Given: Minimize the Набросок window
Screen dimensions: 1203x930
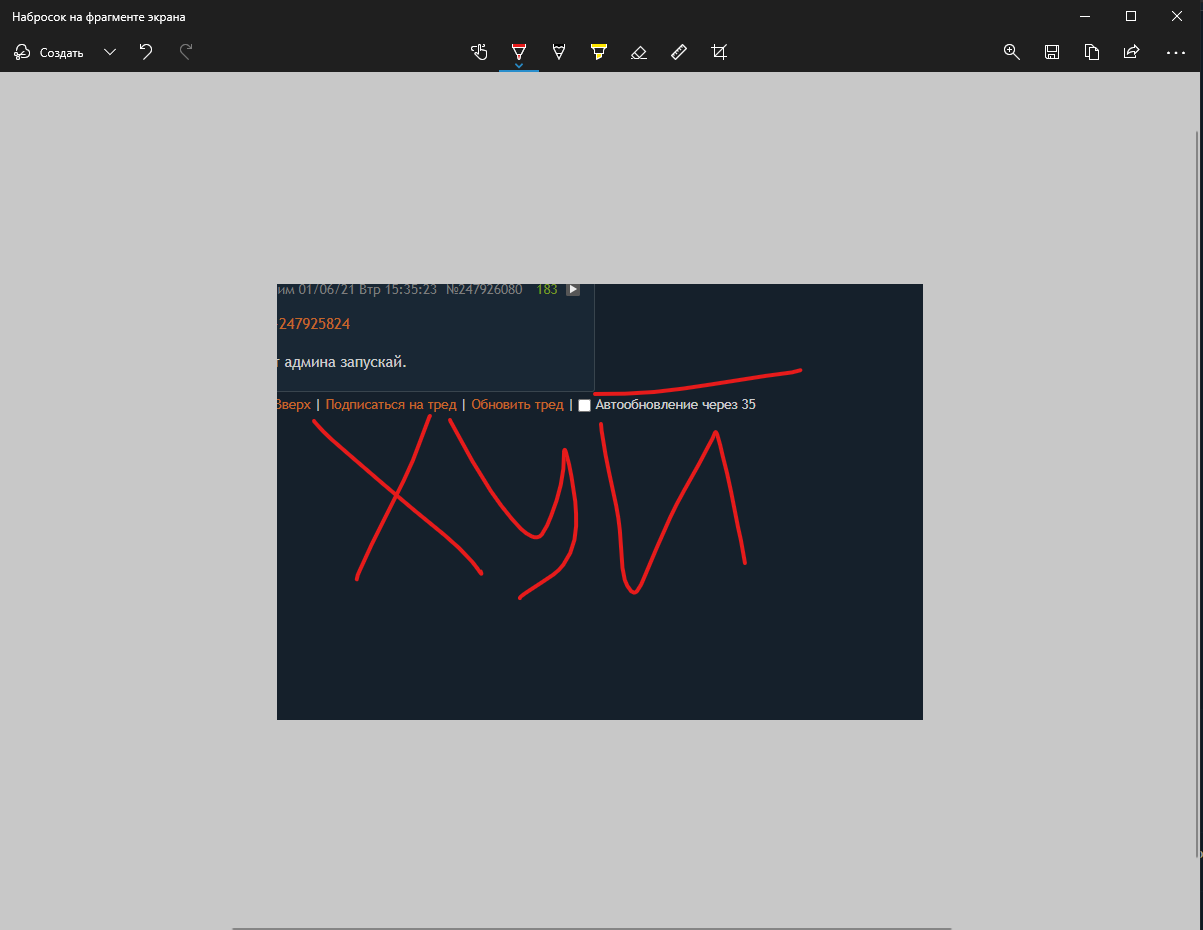Looking at the screenshot, I should (1085, 16).
